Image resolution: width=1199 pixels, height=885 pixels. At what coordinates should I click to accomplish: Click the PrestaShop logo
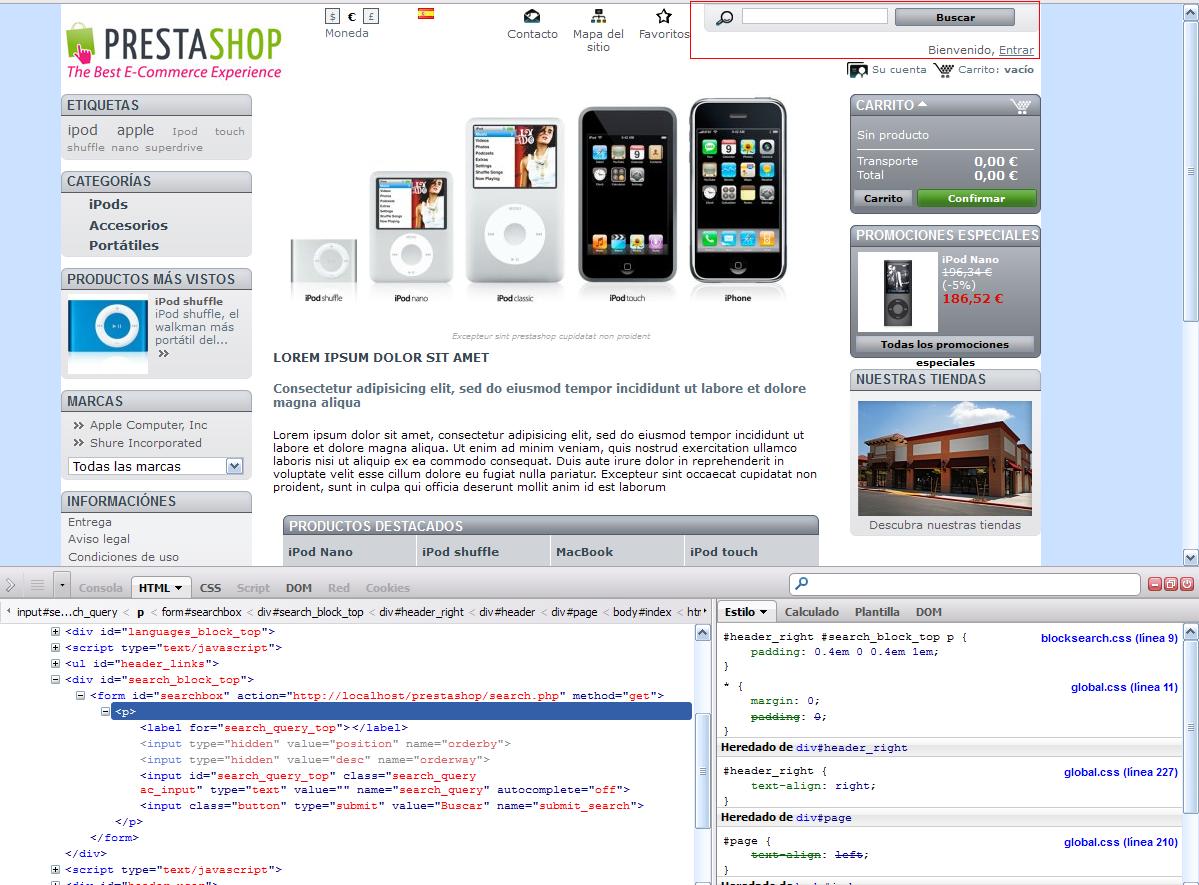pos(174,51)
